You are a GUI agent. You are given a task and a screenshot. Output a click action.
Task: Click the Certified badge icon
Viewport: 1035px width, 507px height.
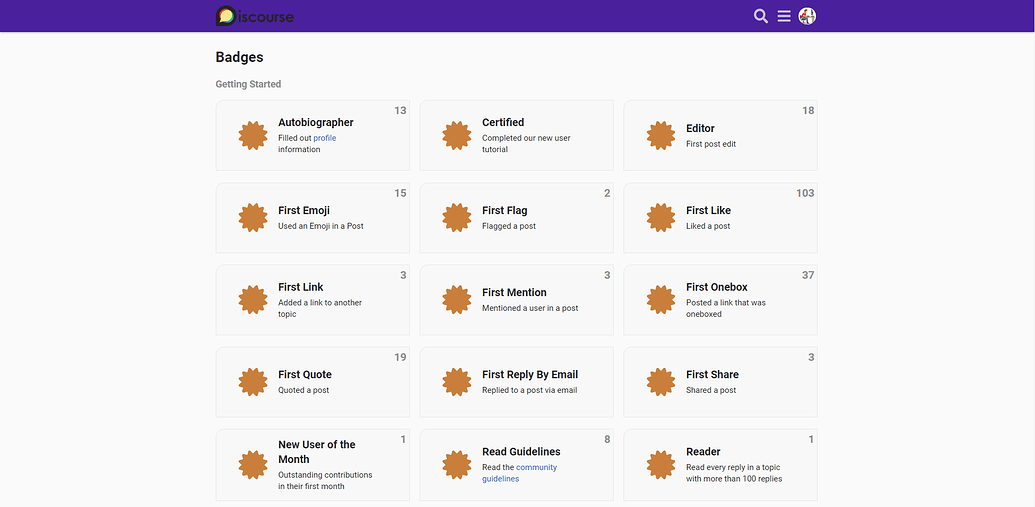(x=457, y=136)
